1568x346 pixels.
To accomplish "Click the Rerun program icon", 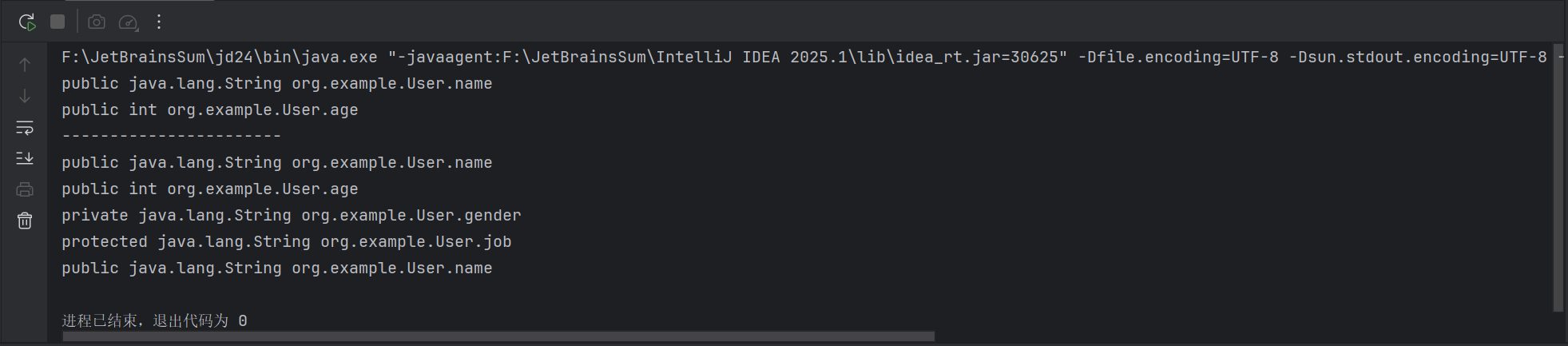I will coord(27,22).
